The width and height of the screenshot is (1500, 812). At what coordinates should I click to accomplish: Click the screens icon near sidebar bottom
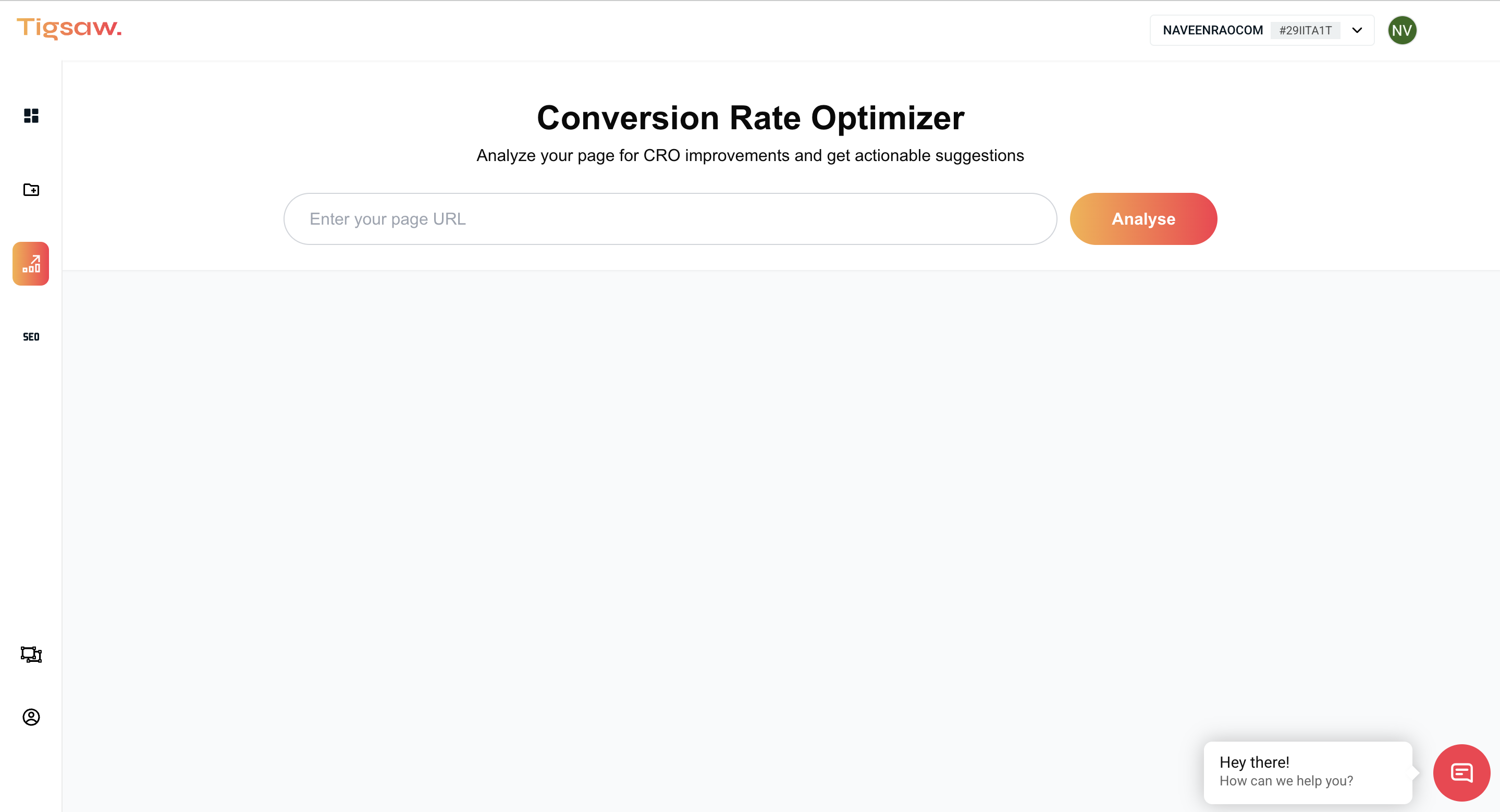31,654
